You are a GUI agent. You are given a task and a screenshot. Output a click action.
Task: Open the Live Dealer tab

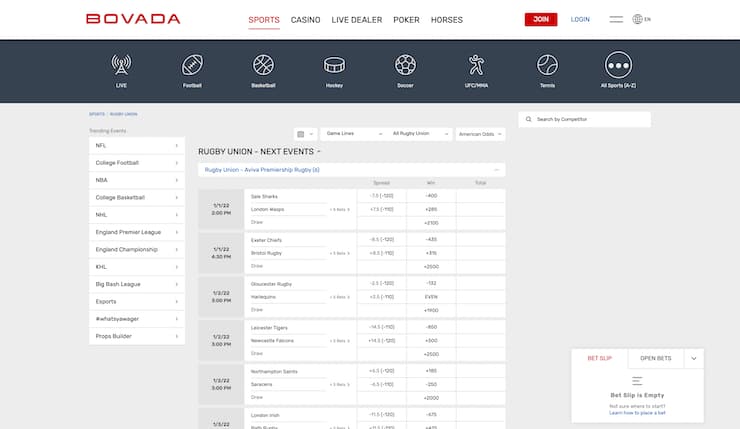[x=357, y=20]
